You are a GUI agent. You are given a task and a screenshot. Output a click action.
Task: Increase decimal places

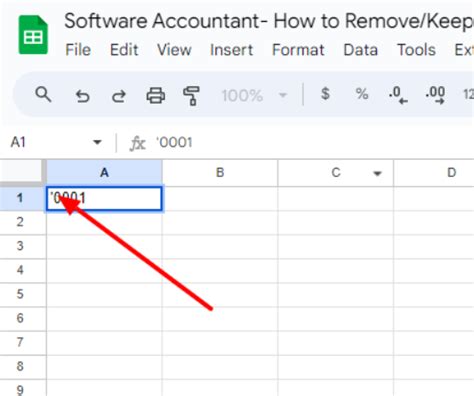pos(435,95)
